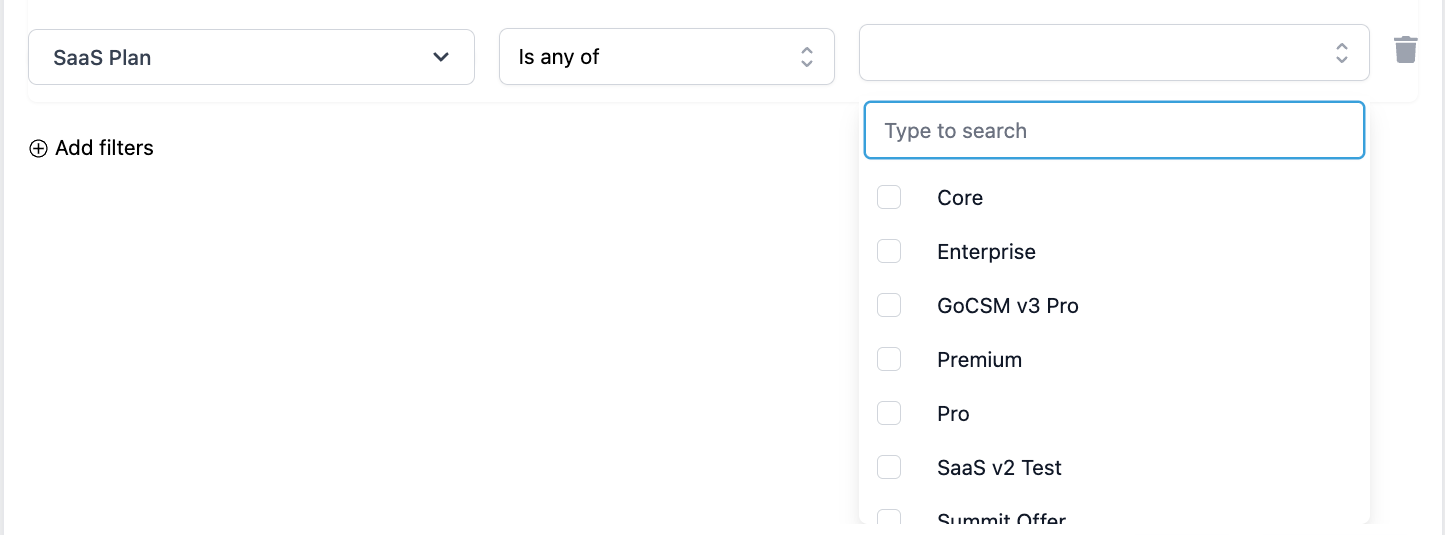This screenshot has width=1445, height=535.
Task: Click the SaaS Plan chevron arrow
Action: [x=440, y=57]
